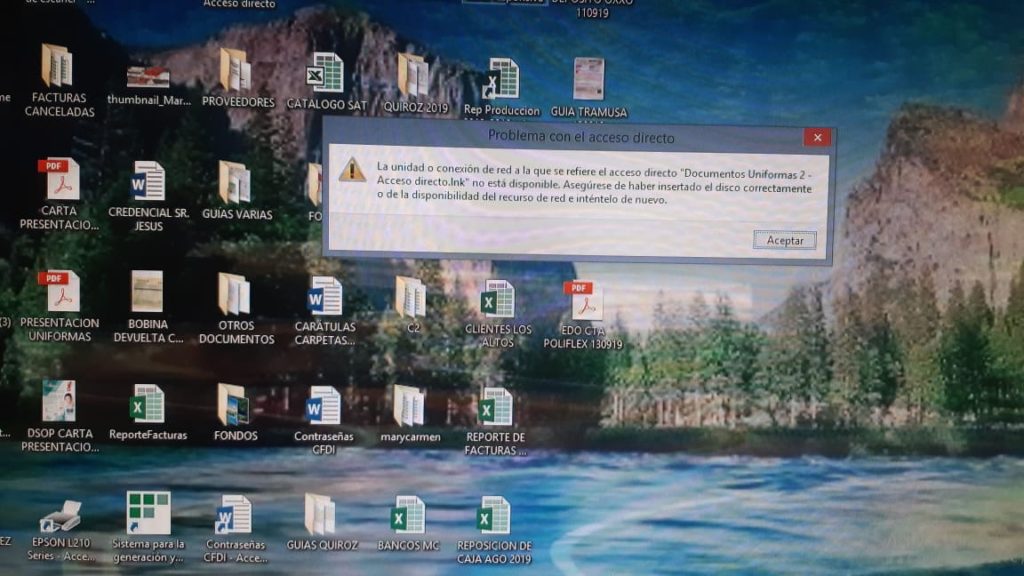Click the PRESENTACION UNIFORMAS PDF icon
Image resolution: width=1024 pixels, height=576 pixels.
pos(58,292)
